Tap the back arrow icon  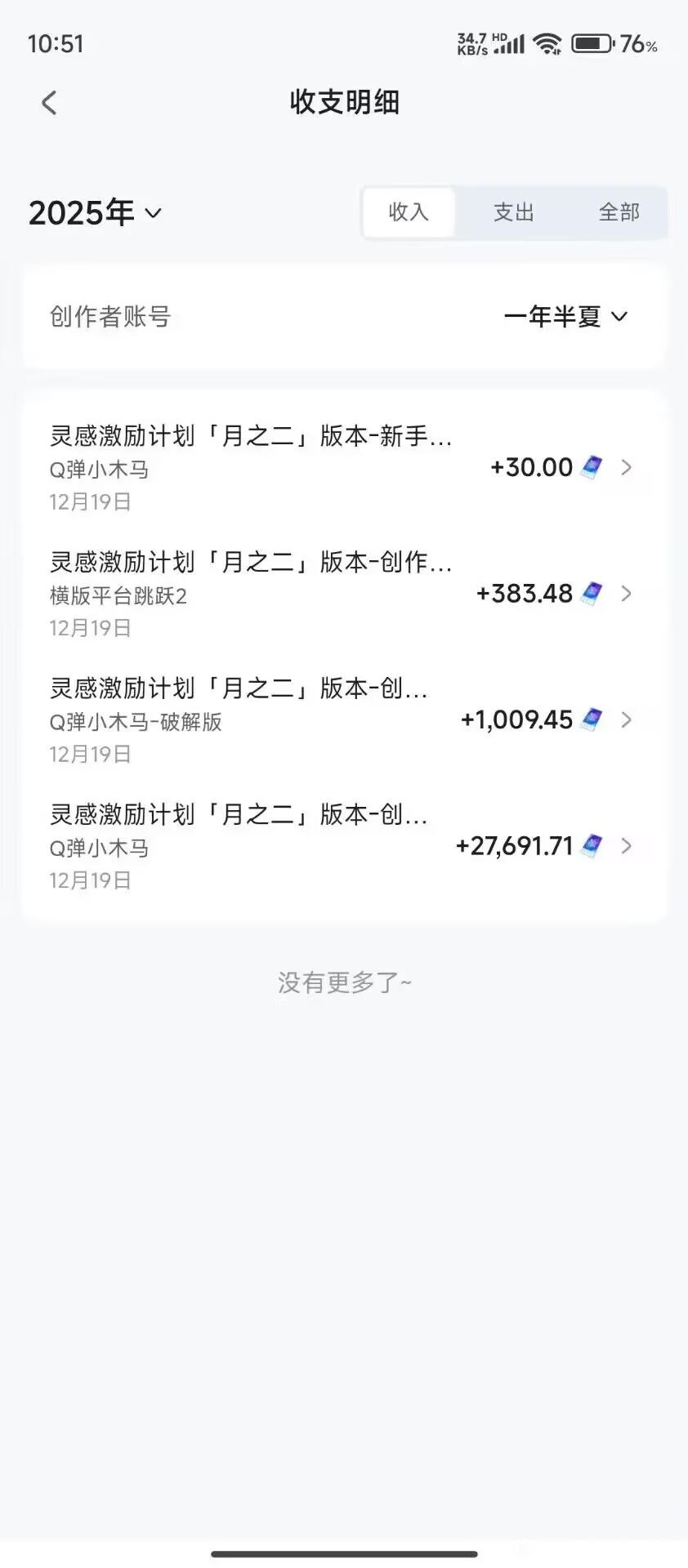(49, 103)
